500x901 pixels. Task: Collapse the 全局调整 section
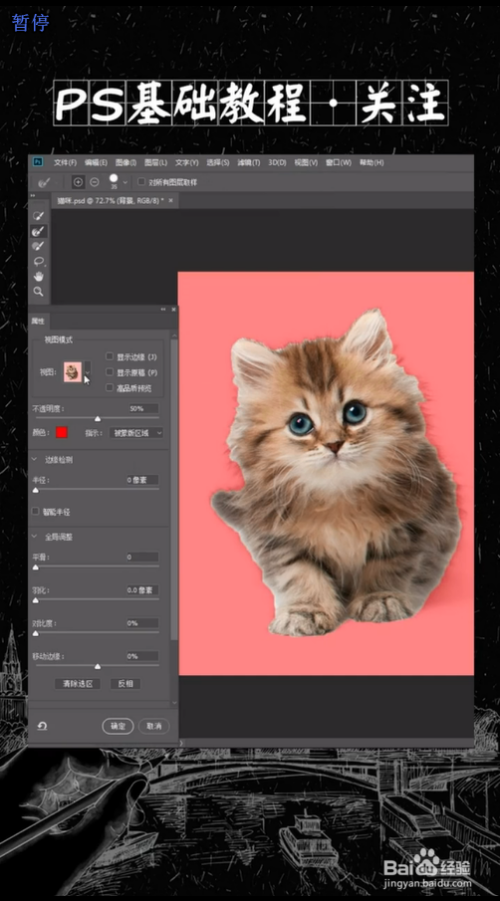point(34,537)
